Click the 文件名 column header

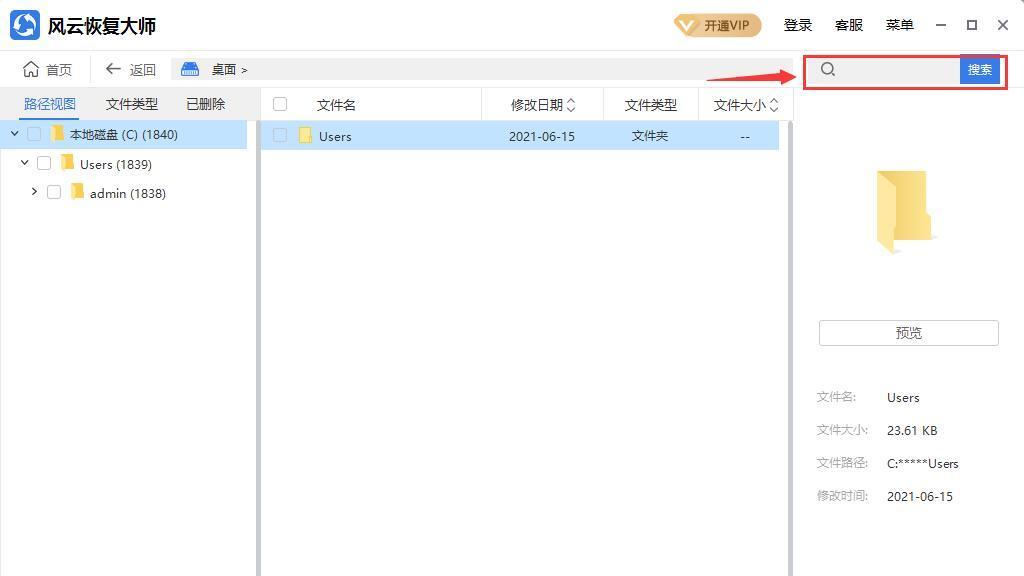point(336,104)
